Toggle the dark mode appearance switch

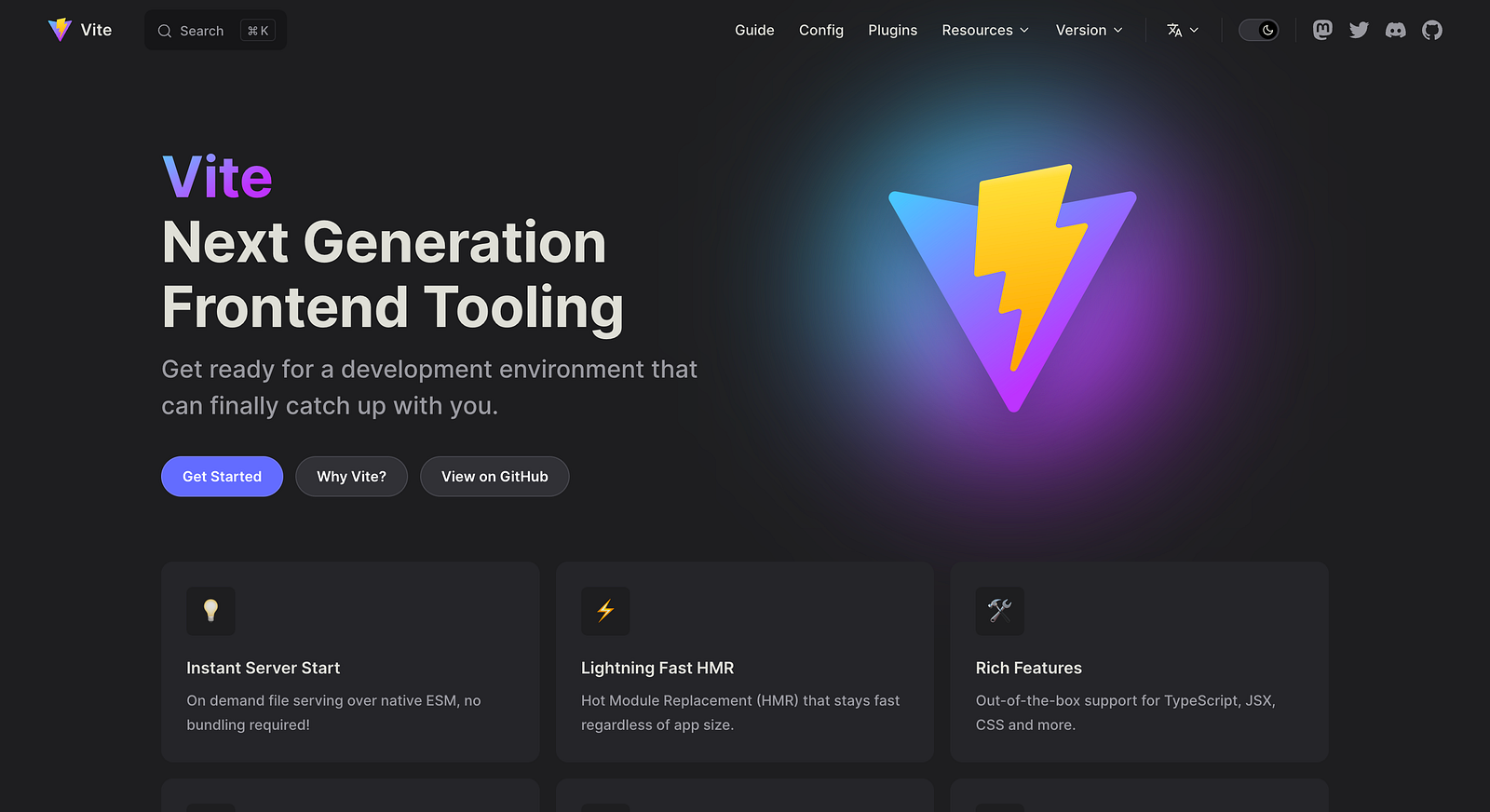point(1259,30)
